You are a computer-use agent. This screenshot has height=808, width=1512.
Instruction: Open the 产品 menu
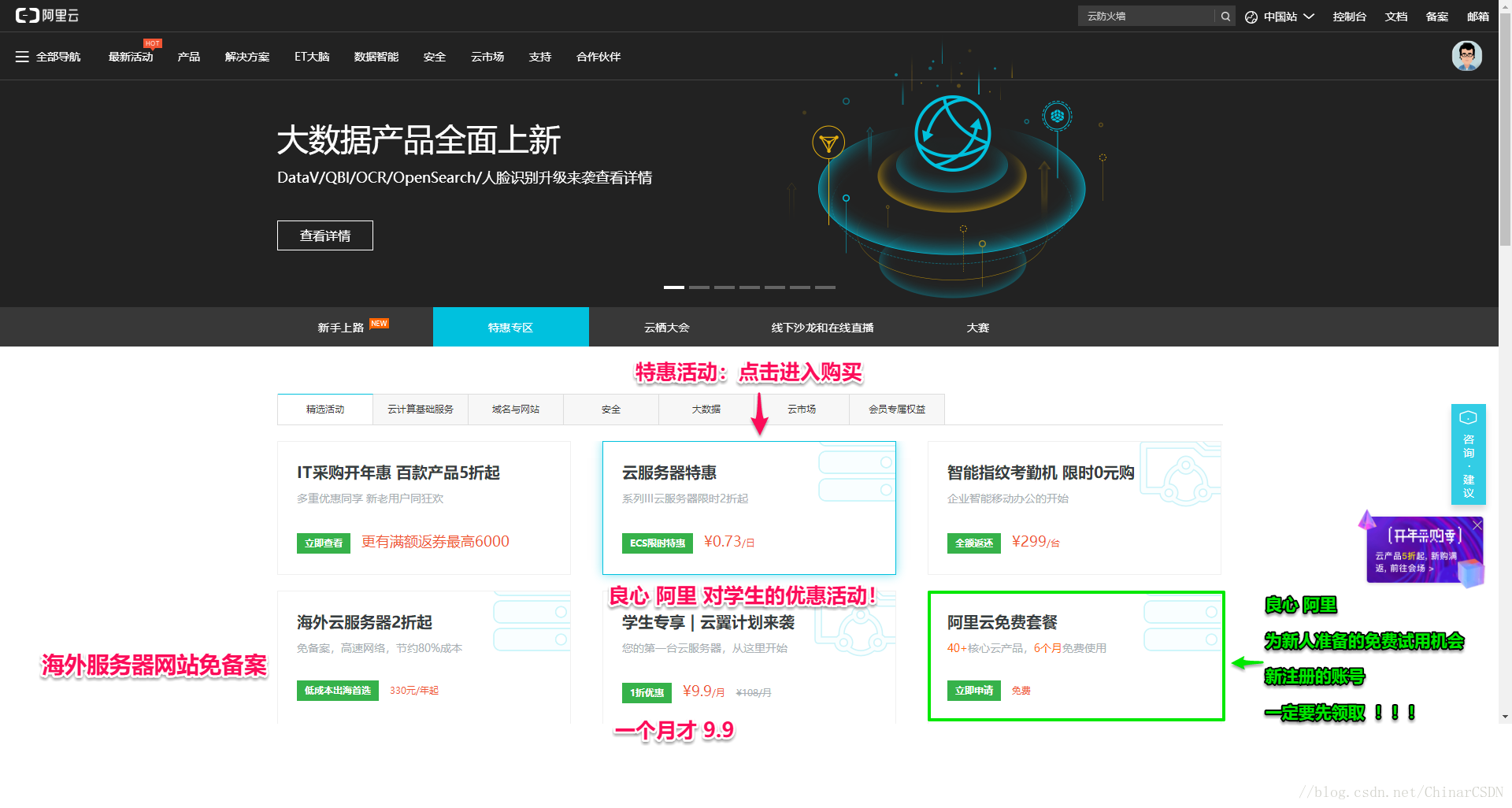[189, 57]
